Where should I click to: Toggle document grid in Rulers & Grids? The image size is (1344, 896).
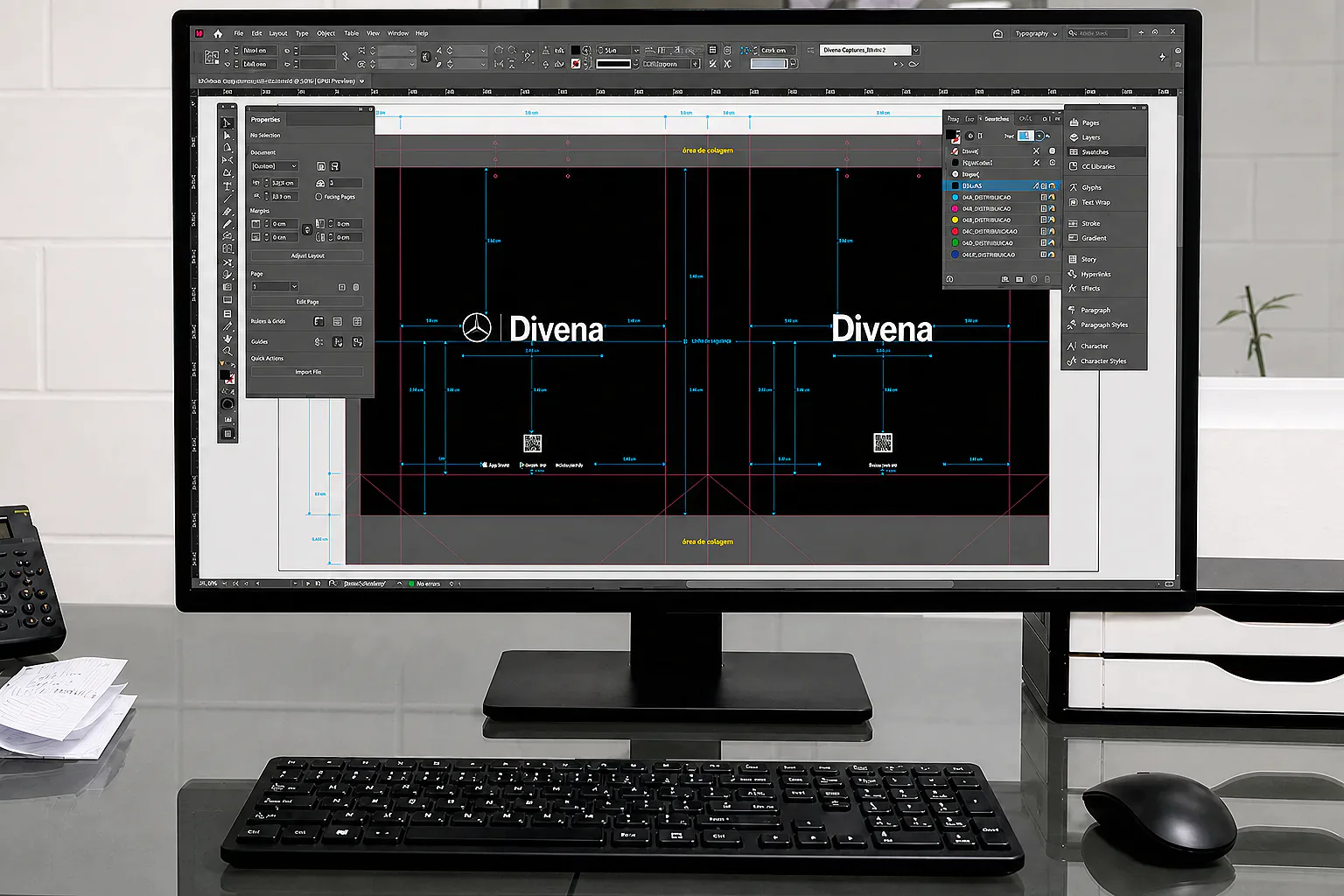tap(357, 322)
